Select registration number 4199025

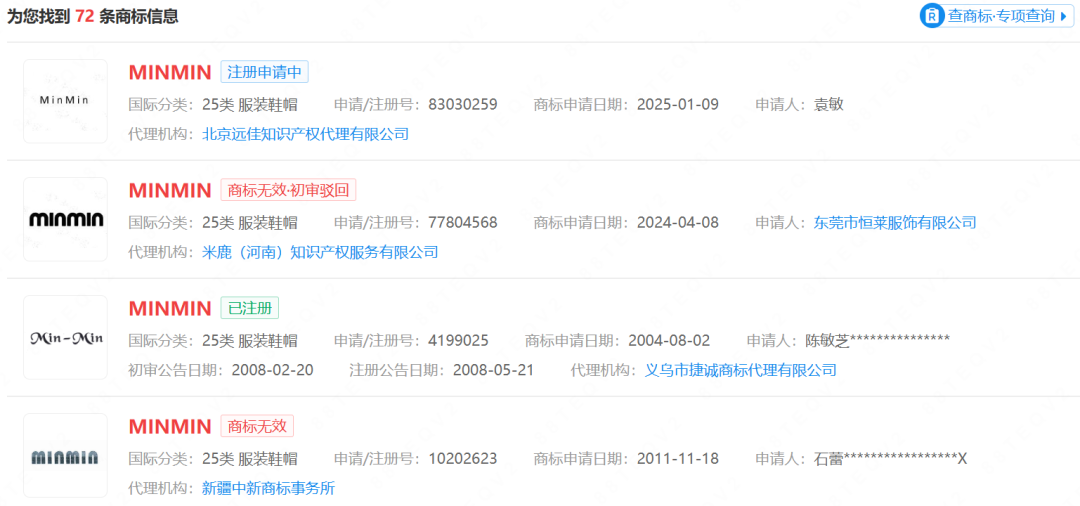458,341
